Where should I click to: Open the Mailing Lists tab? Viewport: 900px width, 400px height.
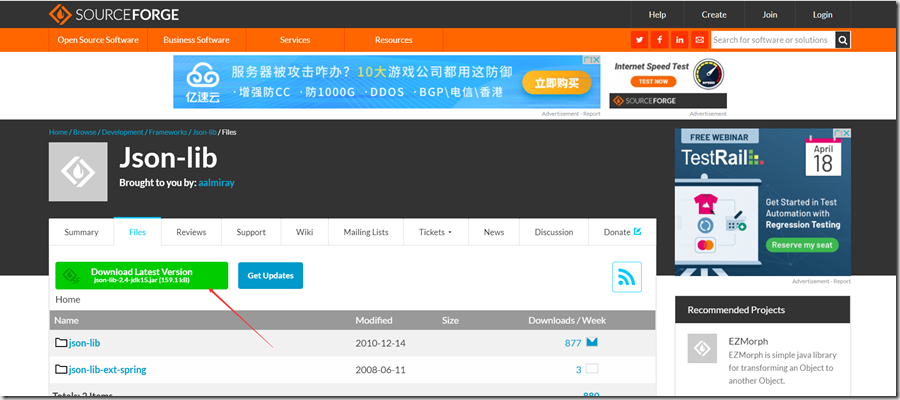[366, 232]
